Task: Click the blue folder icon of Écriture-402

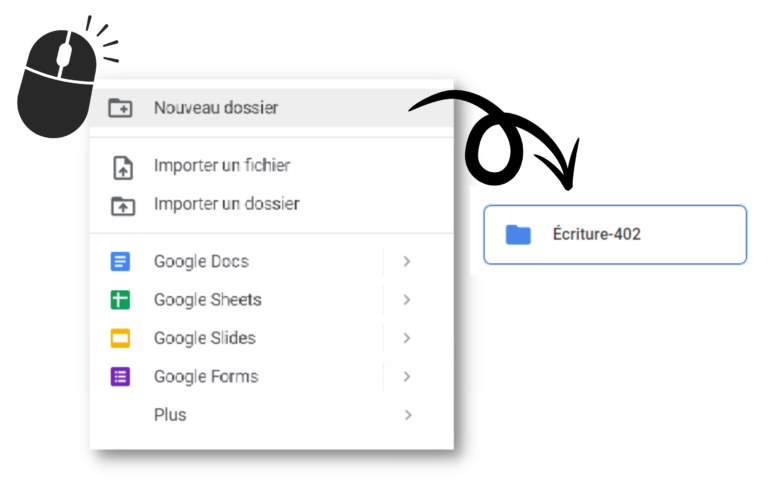Action: pos(518,235)
